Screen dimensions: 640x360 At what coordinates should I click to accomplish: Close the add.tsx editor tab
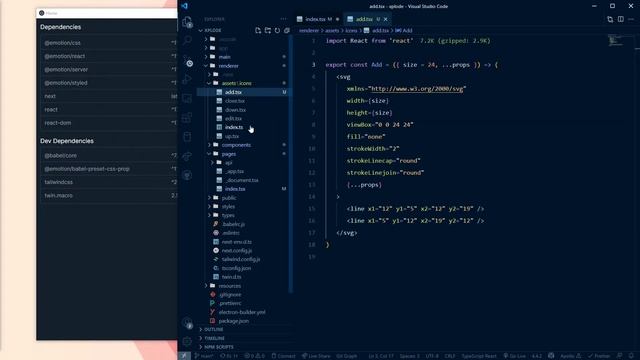386,19
